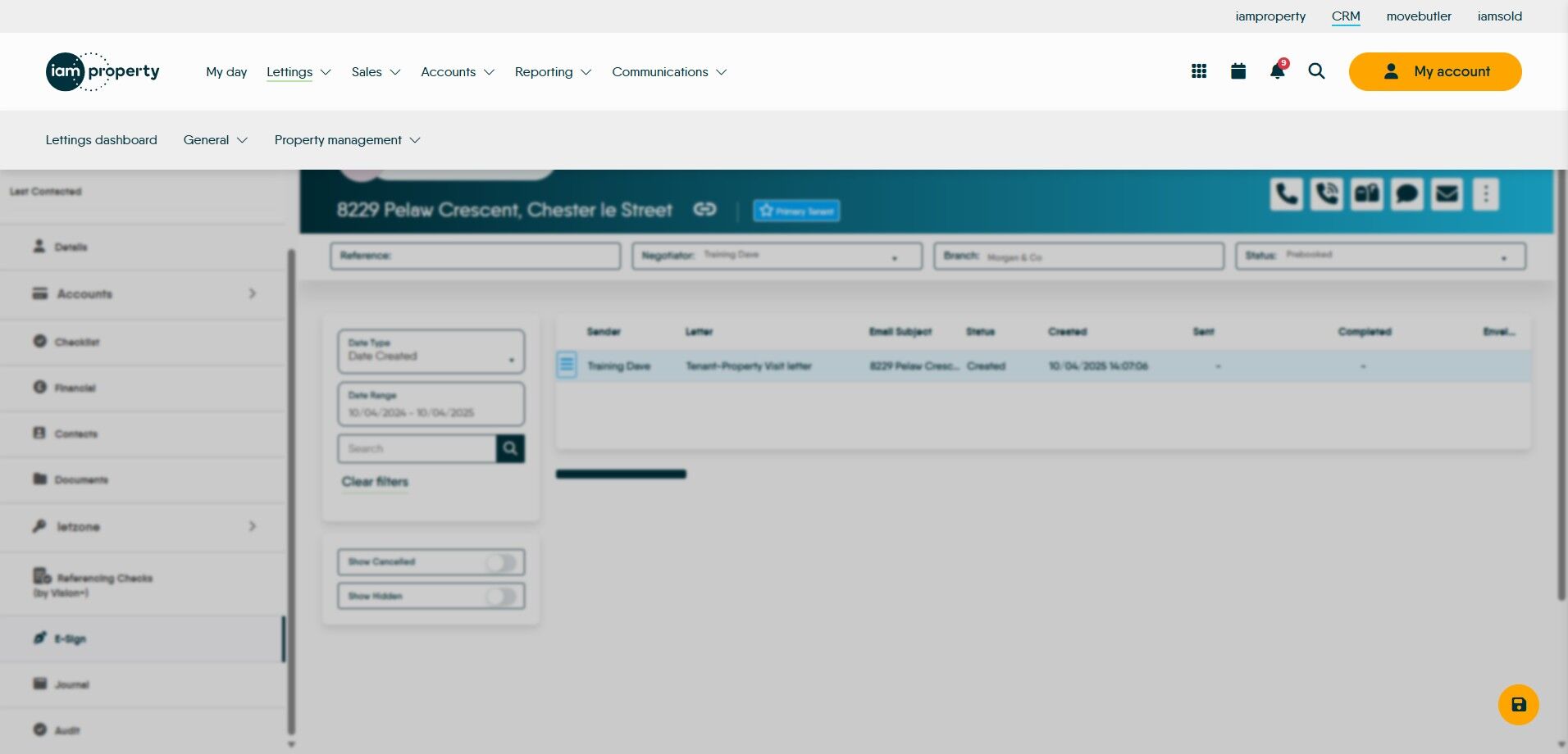Click the Primary Tenant badge
The image size is (1568, 754).
(x=796, y=211)
